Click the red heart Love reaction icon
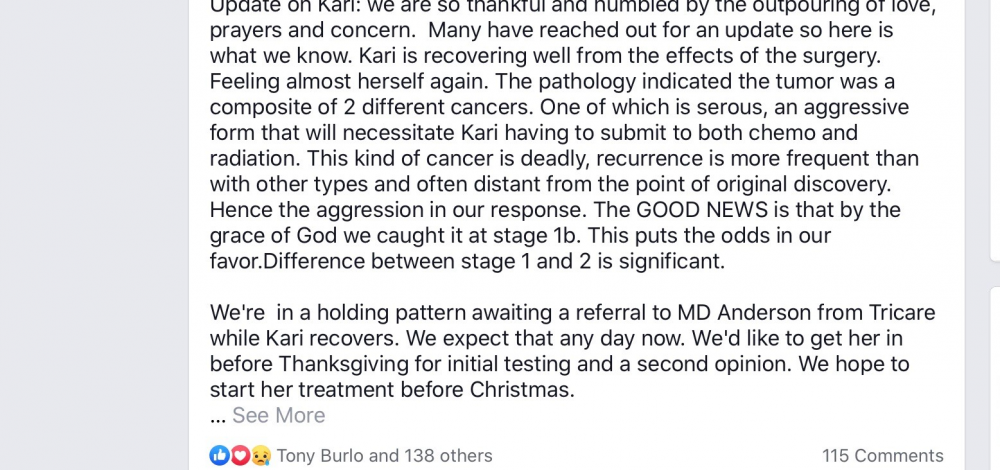Image resolution: width=1000 pixels, height=470 pixels. click(x=239, y=455)
